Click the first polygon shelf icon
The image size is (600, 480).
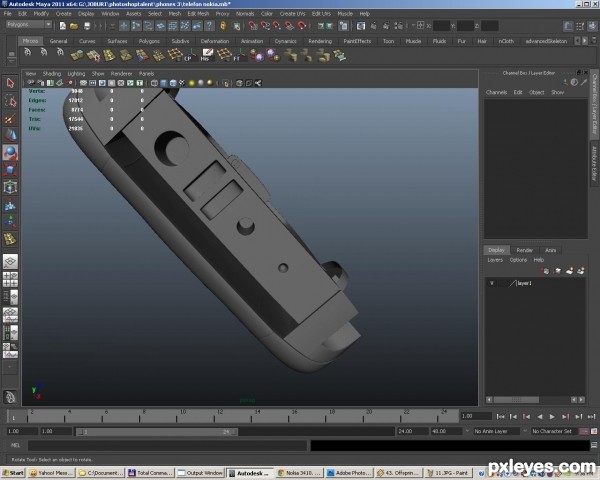point(77,56)
